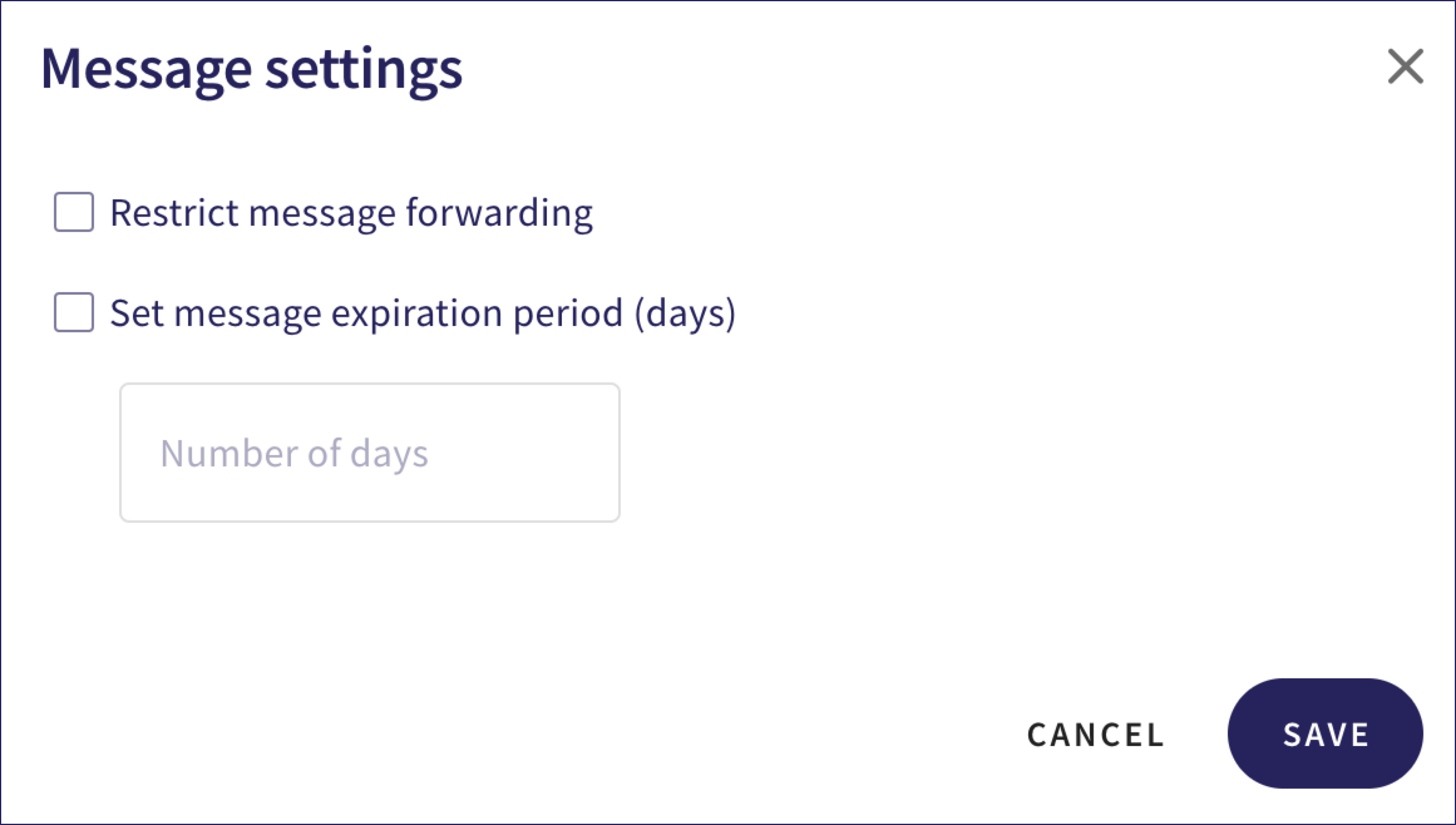
Task: Dismiss the dialog using the X button
Action: tap(1405, 66)
